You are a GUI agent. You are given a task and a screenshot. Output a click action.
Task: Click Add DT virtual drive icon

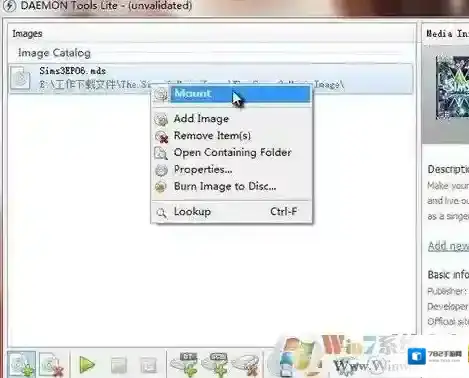tap(184, 364)
